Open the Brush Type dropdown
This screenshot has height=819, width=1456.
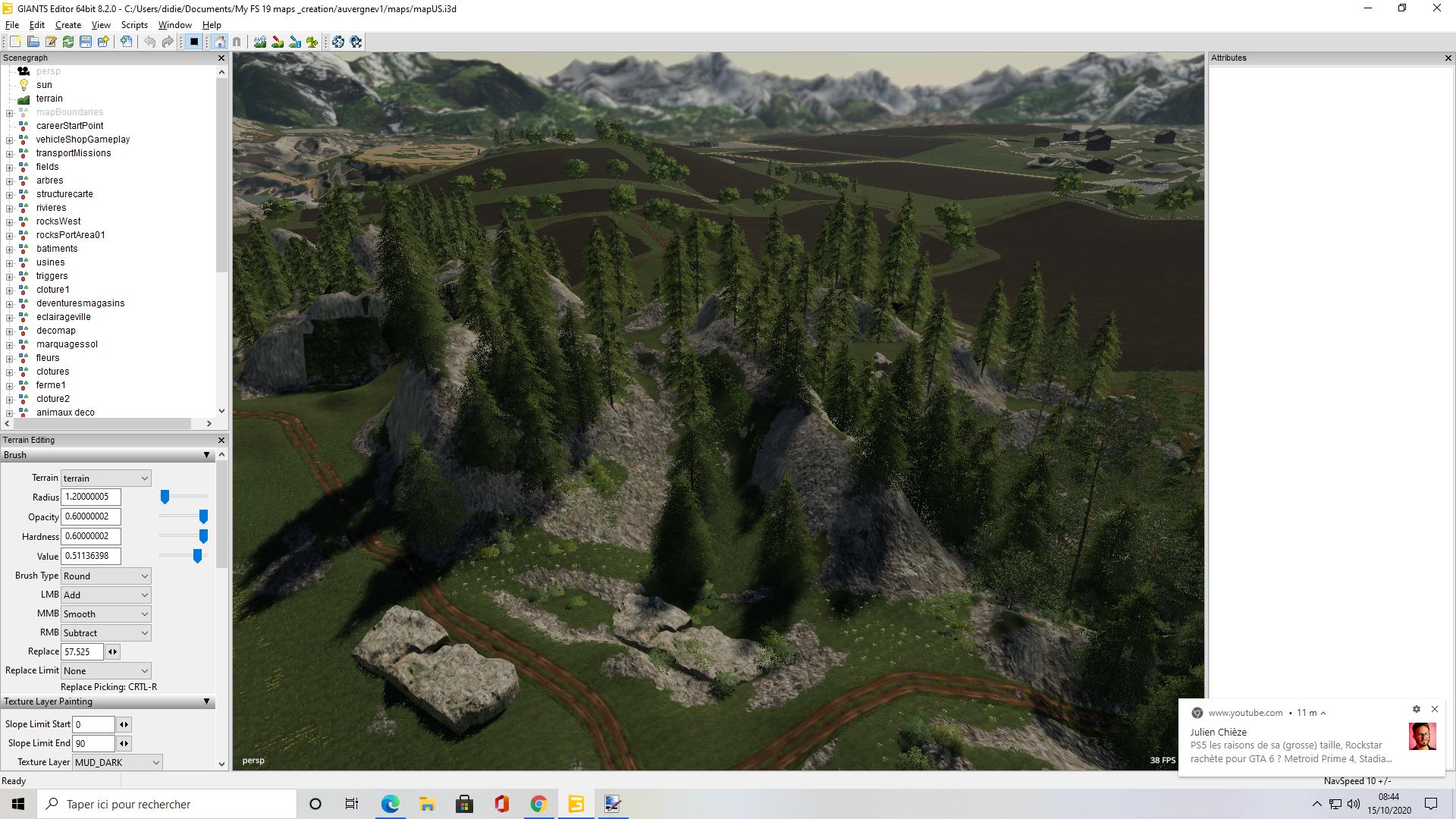(x=105, y=576)
